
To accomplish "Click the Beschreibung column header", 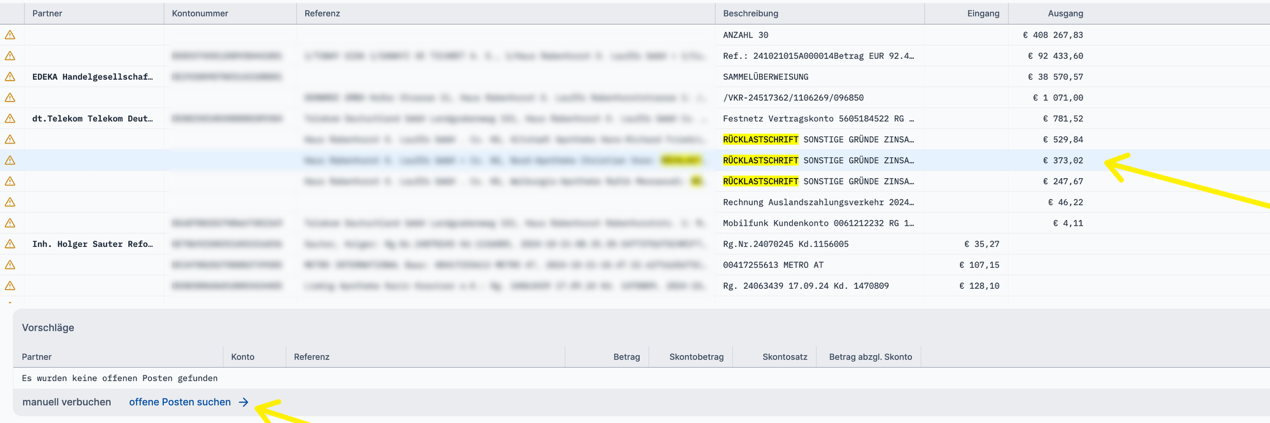I will click(x=750, y=13).
